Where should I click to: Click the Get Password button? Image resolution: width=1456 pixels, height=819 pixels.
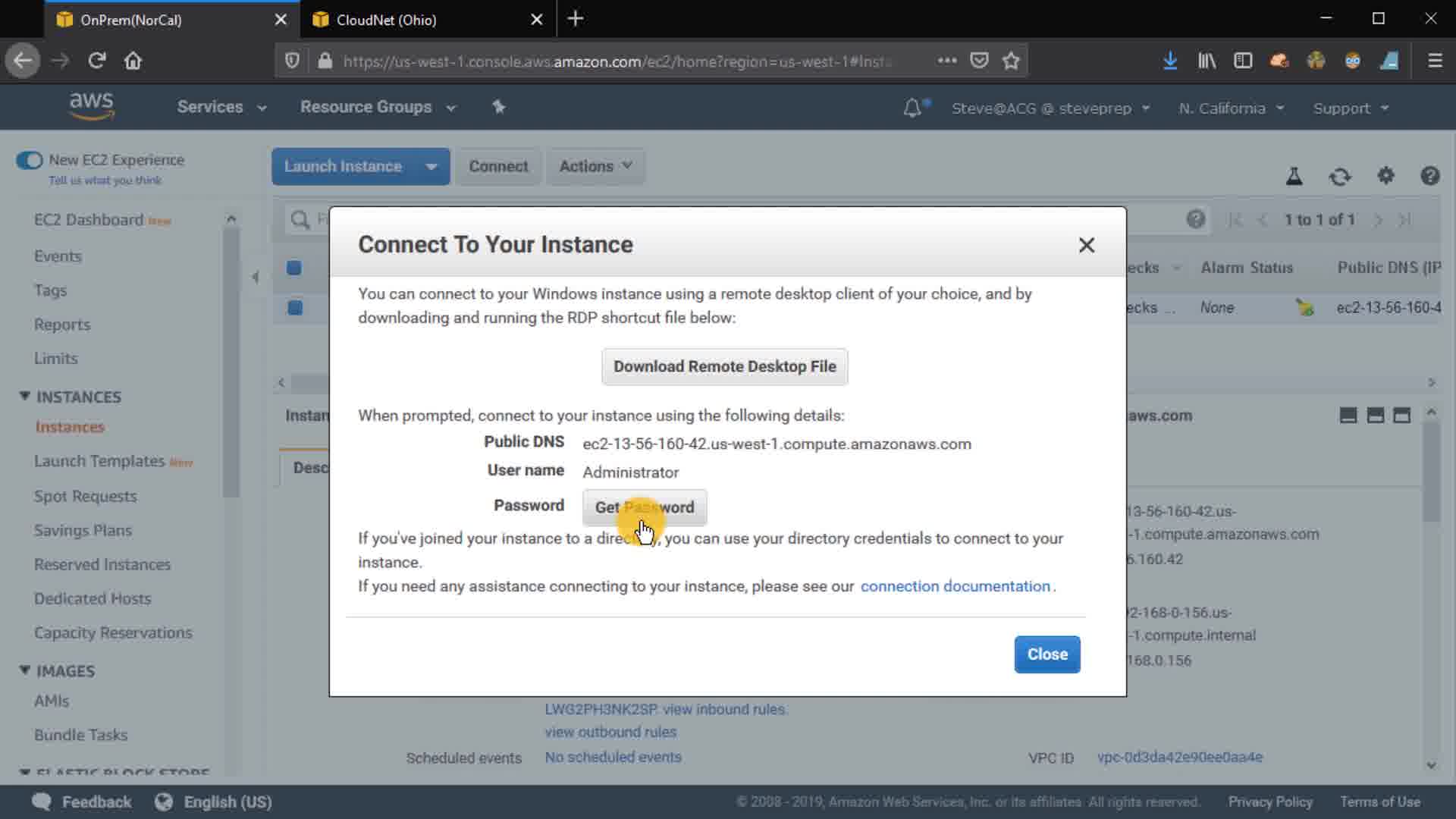coord(644,507)
